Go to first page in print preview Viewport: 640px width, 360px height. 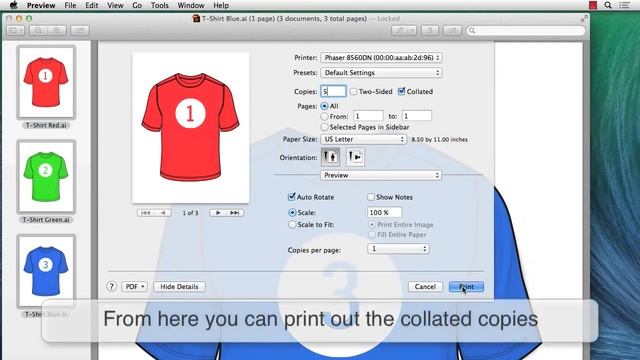click(x=145, y=213)
